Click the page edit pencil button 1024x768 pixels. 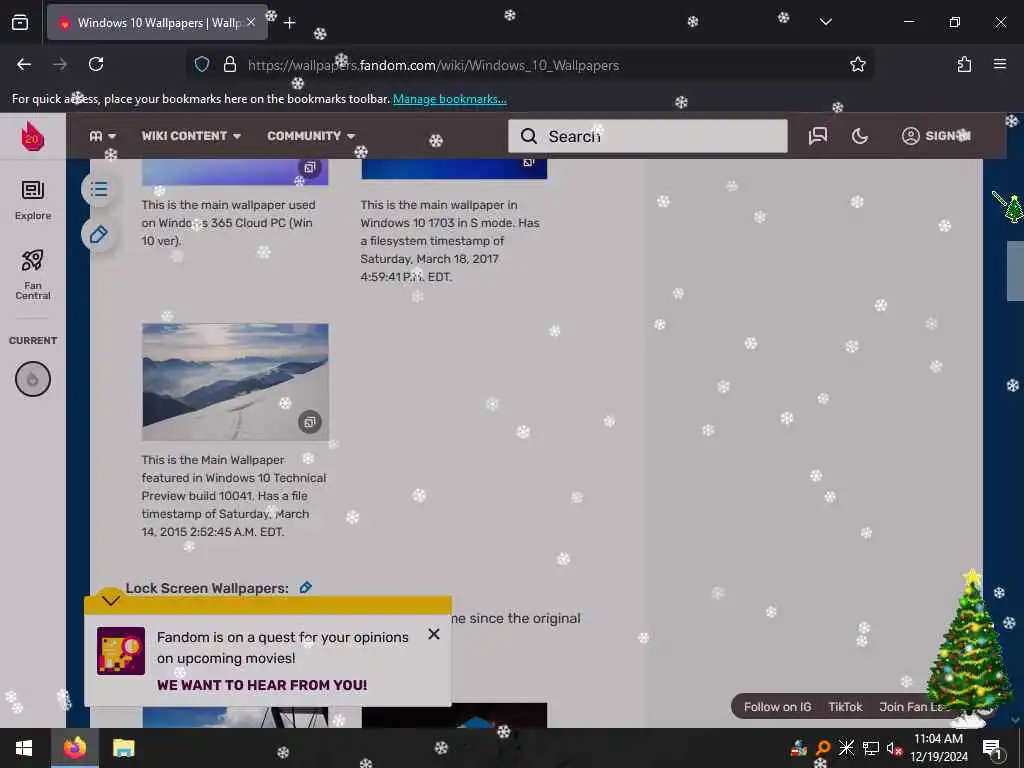click(x=99, y=234)
